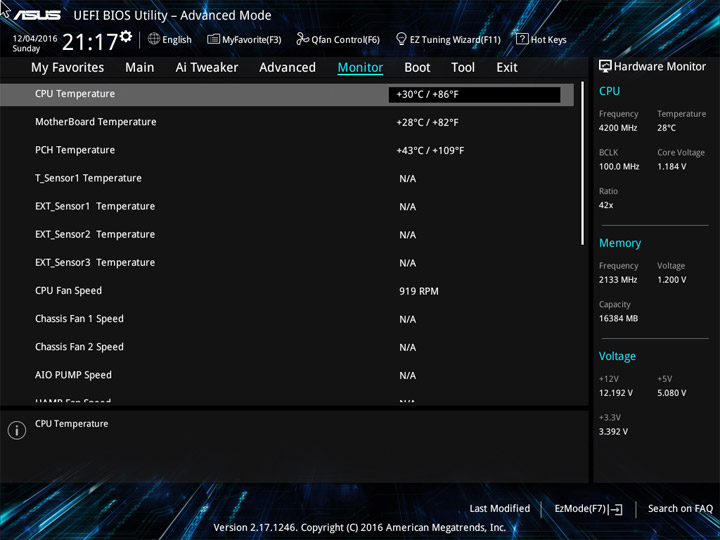
Task: Click the settings list scrollbar
Action: point(583,163)
